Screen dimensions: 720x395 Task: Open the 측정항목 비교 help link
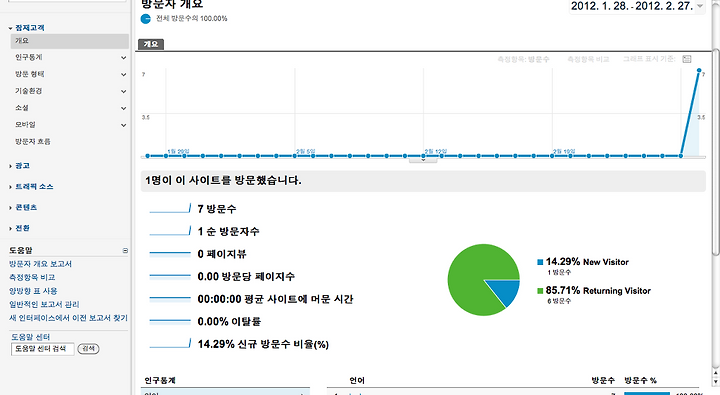(32, 277)
